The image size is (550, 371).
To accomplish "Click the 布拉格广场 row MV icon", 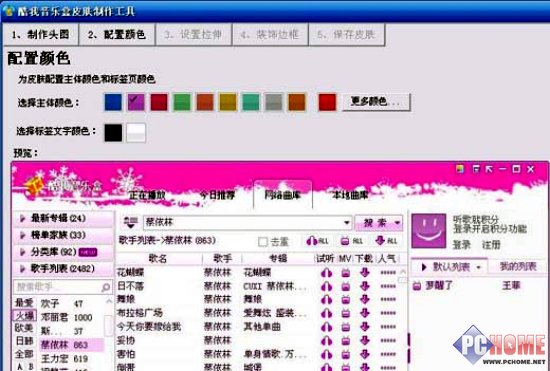I will click(346, 313).
